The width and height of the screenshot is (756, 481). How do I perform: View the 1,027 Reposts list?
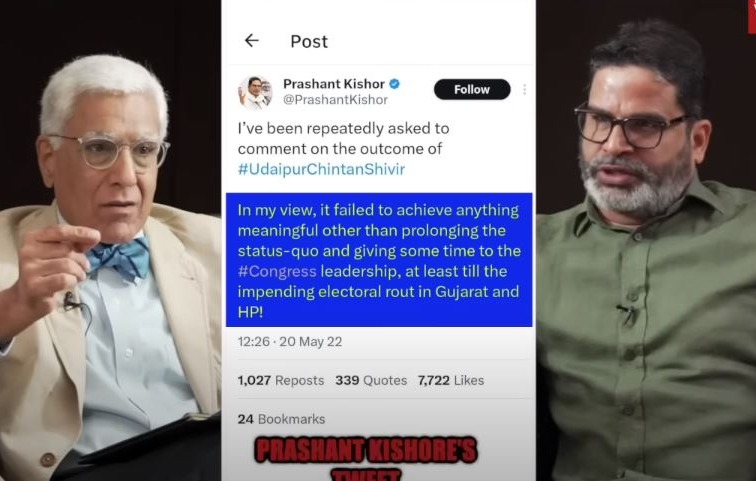pos(281,380)
